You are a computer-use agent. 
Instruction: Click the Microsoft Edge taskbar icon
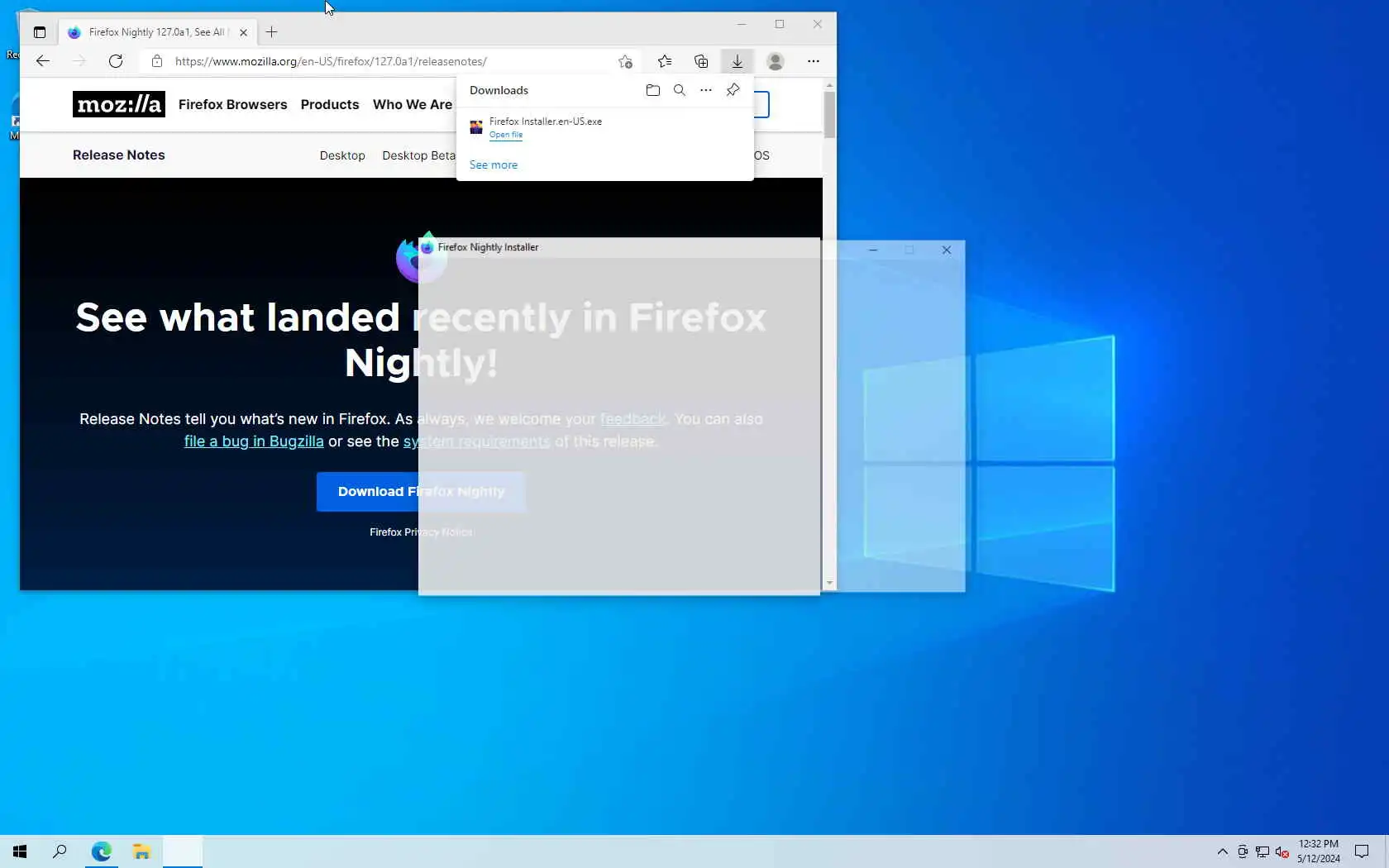[101, 851]
